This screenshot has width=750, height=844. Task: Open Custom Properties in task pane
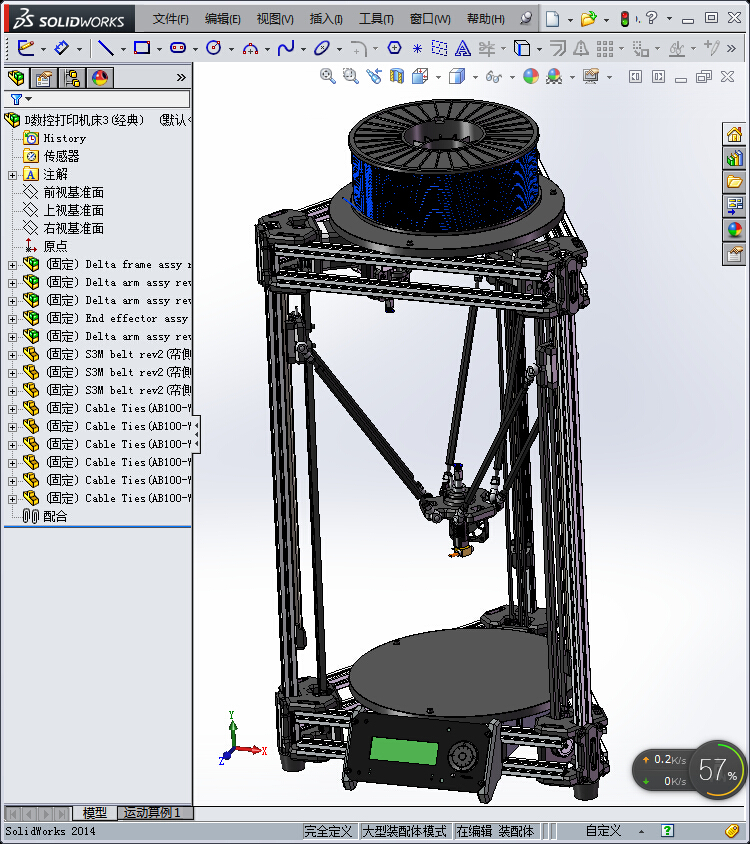click(734, 254)
